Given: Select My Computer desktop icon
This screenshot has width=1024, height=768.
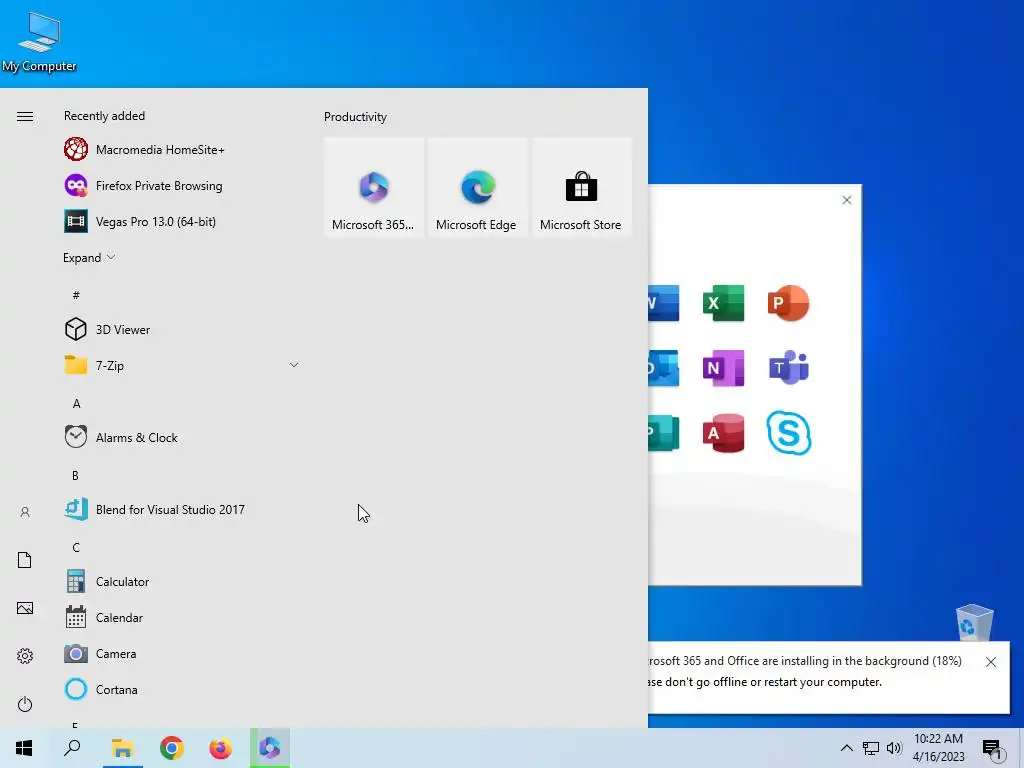Looking at the screenshot, I should (39, 42).
